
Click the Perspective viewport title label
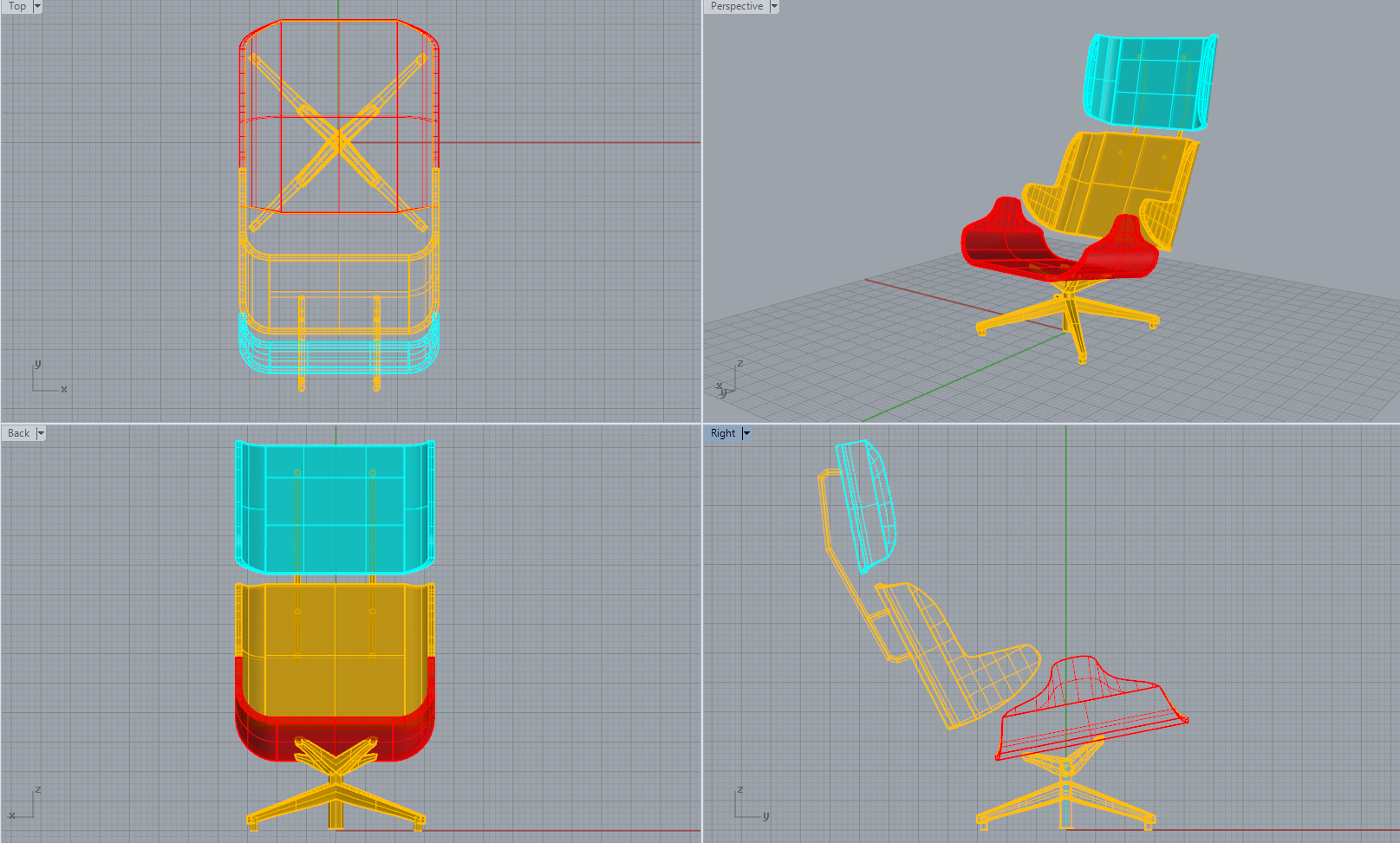click(736, 6)
